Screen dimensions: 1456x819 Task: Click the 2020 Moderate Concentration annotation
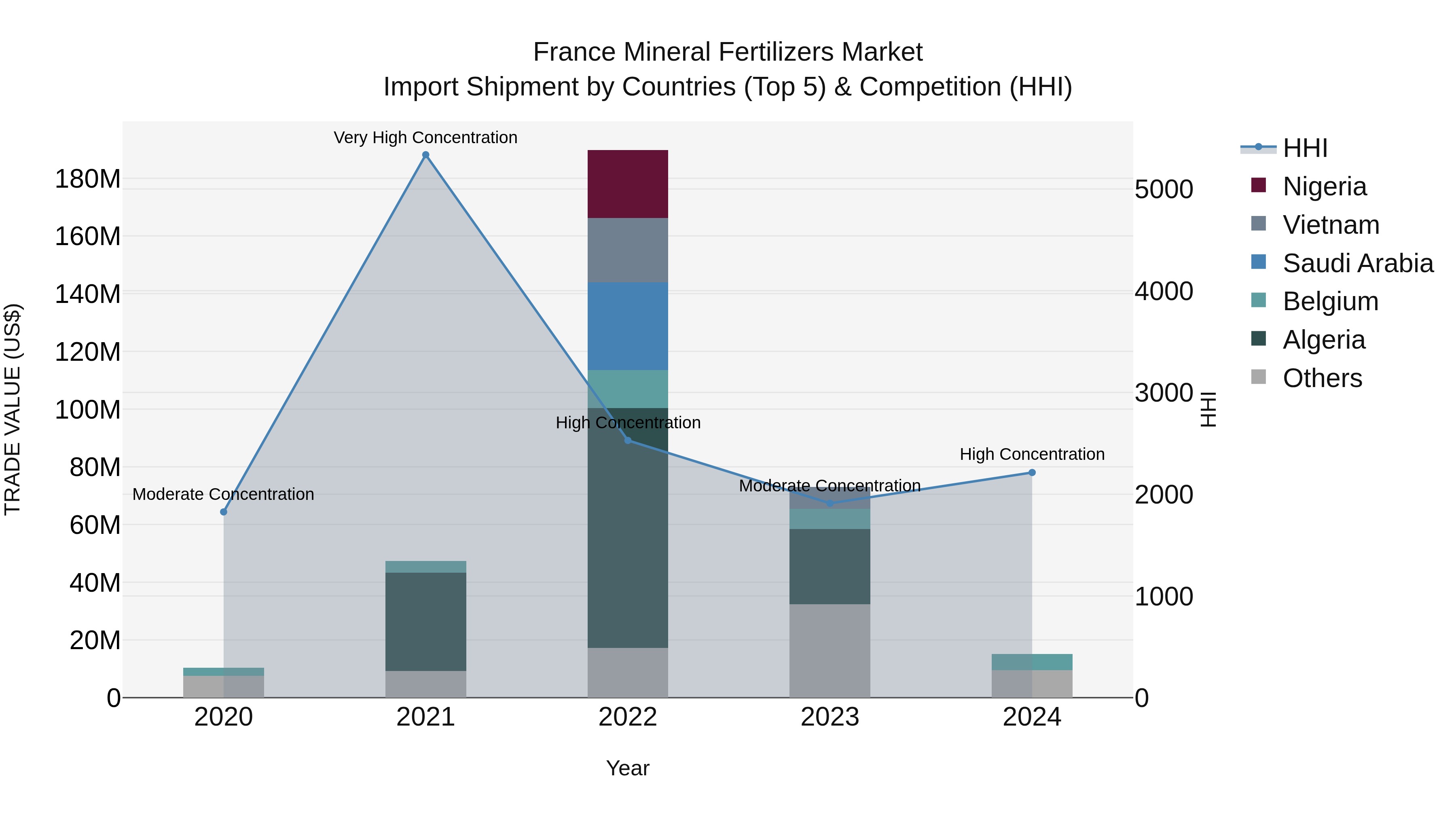click(223, 494)
